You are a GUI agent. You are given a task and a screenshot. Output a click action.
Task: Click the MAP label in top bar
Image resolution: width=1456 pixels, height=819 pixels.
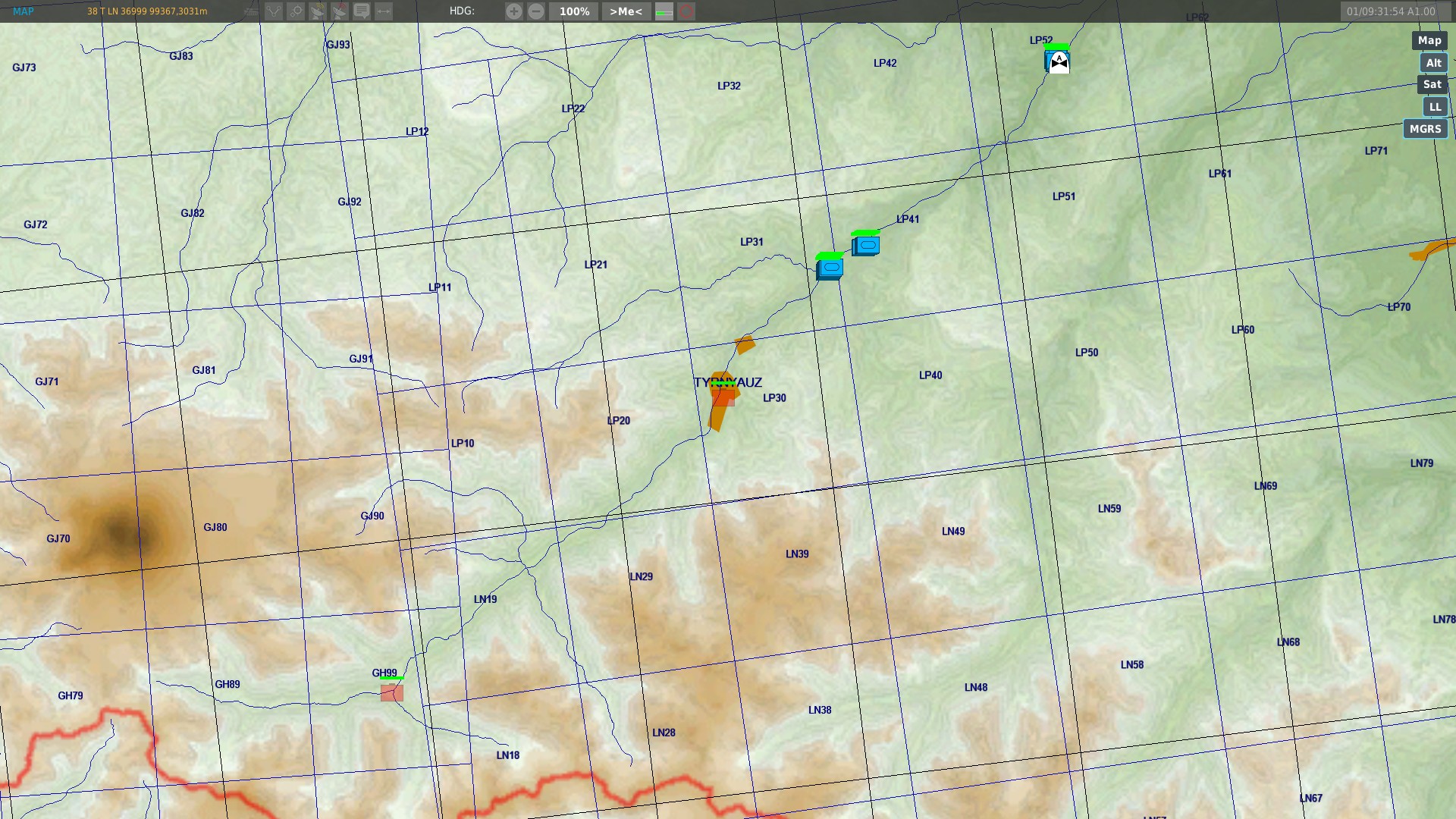coord(24,11)
